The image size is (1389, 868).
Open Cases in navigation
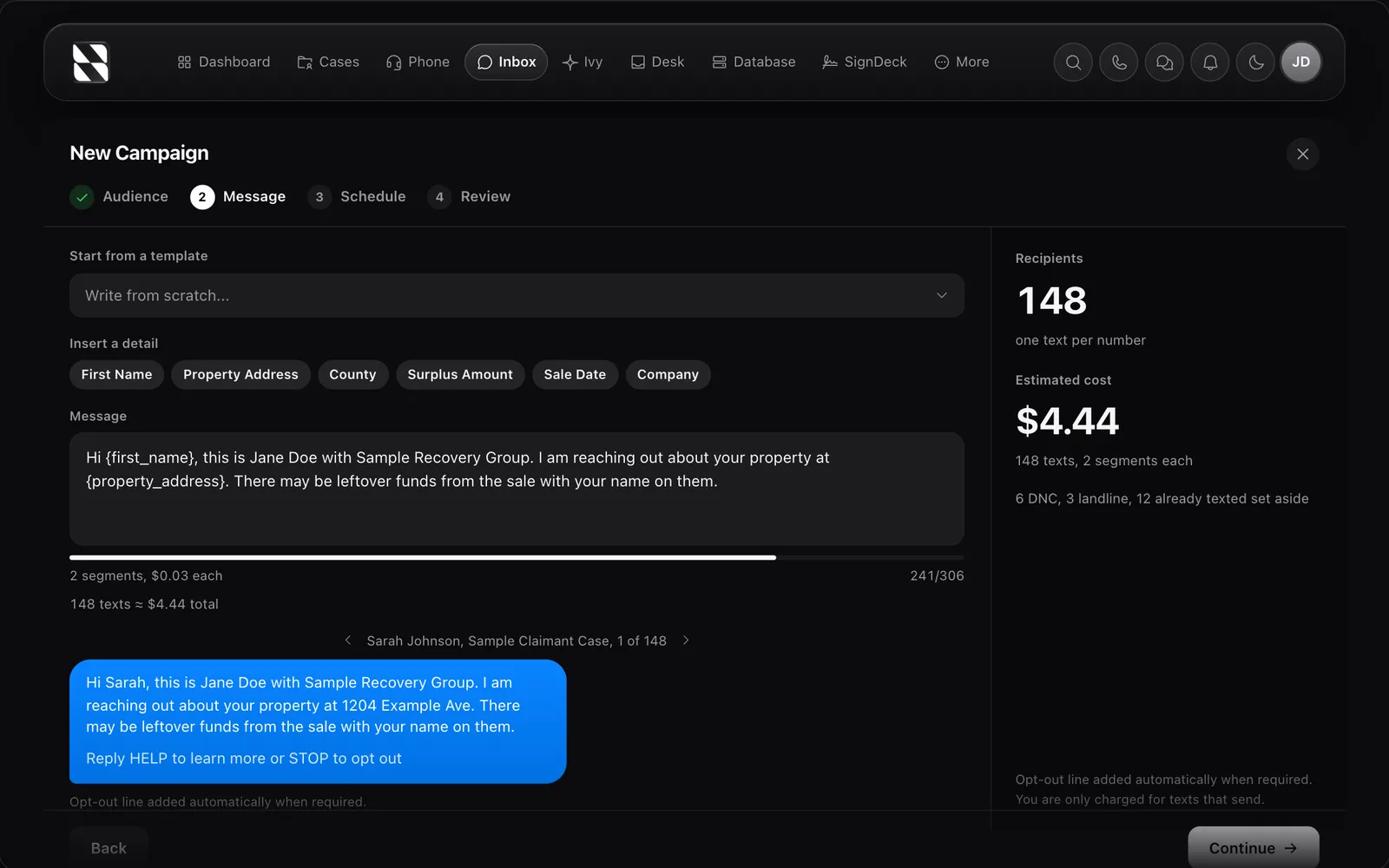click(328, 62)
